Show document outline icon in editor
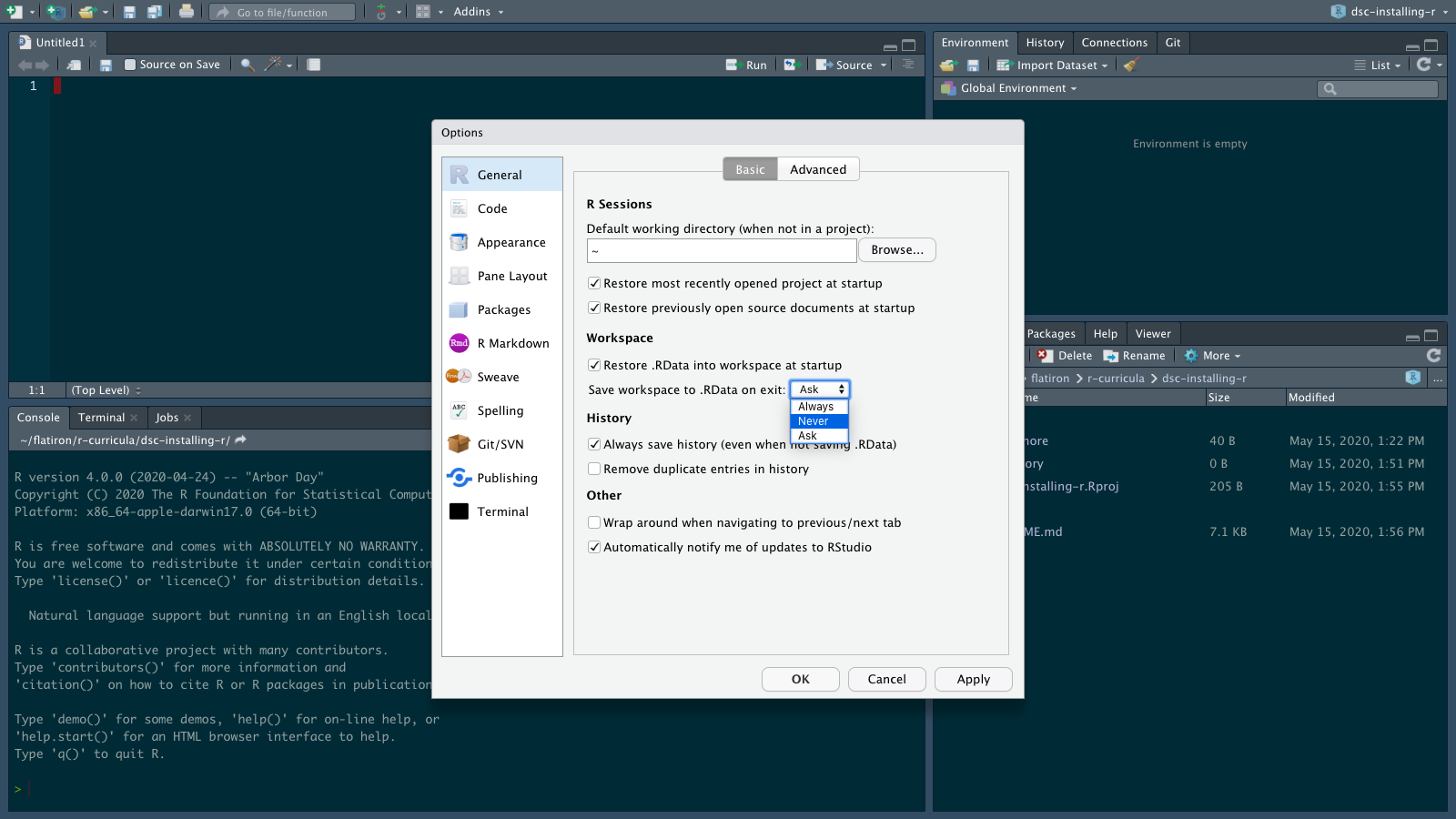1456x819 pixels. tap(907, 65)
